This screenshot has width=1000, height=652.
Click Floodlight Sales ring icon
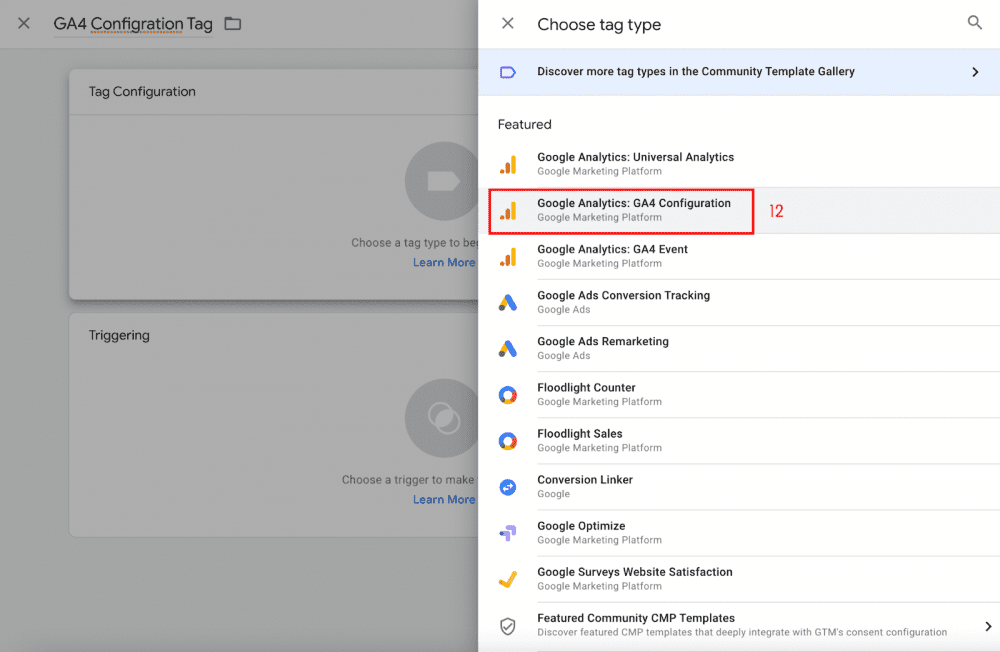pos(508,441)
